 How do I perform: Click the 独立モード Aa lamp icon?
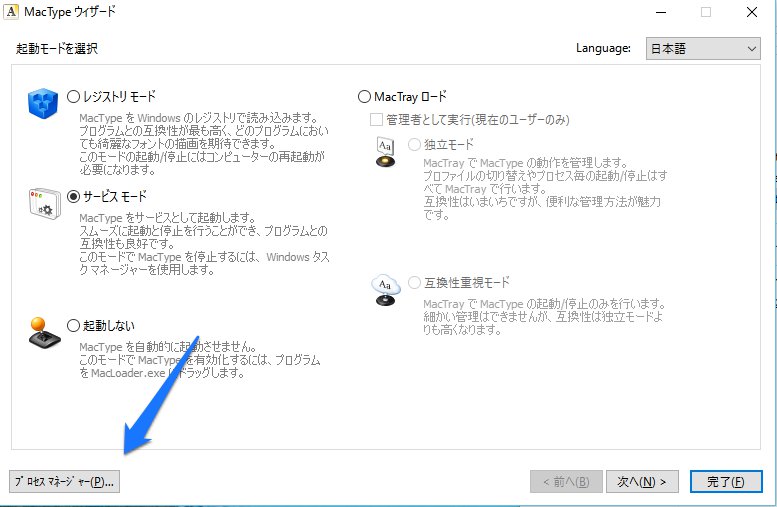[386, 152]
